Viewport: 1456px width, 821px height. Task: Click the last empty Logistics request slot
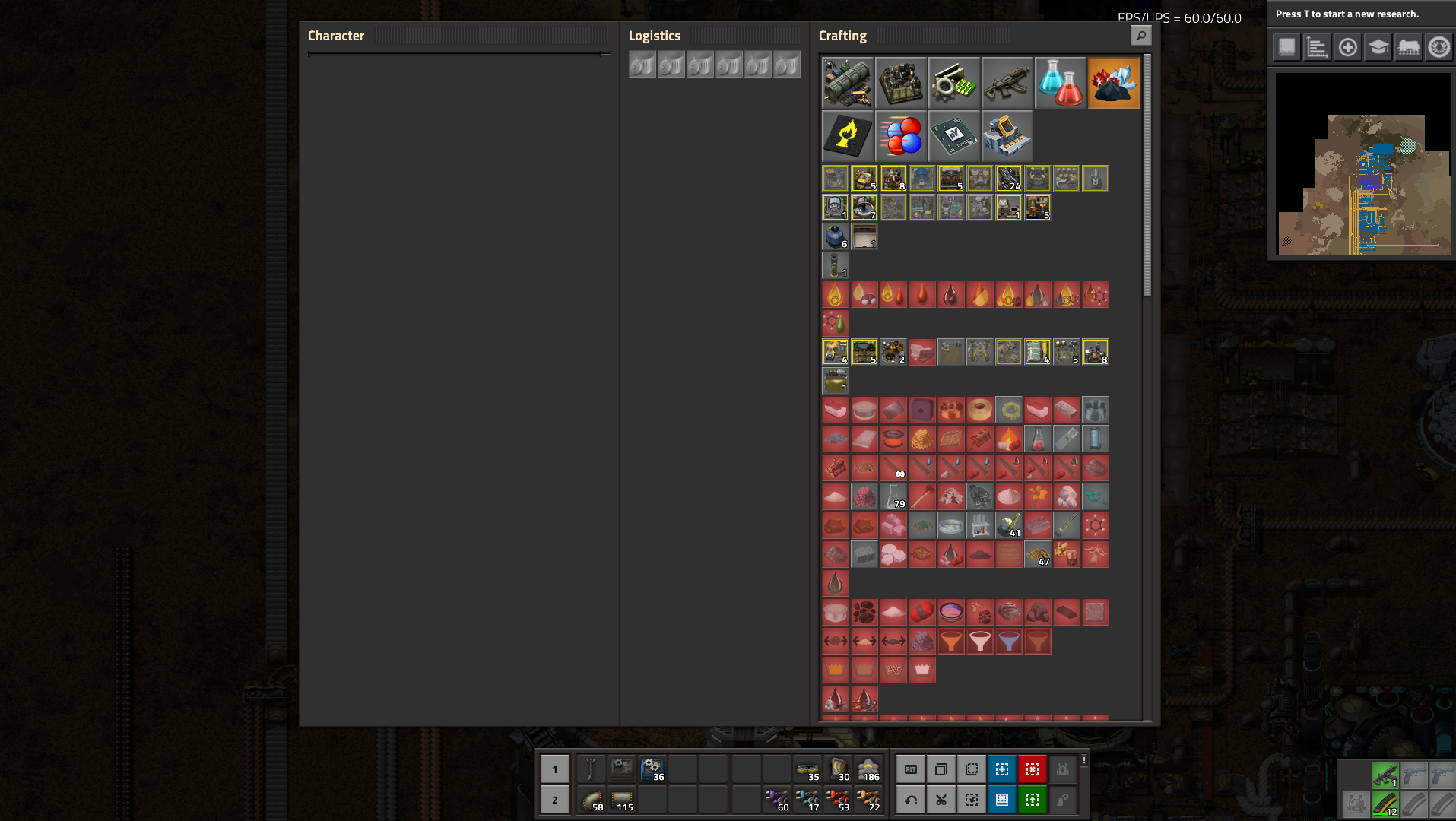[x=787, y=65]
